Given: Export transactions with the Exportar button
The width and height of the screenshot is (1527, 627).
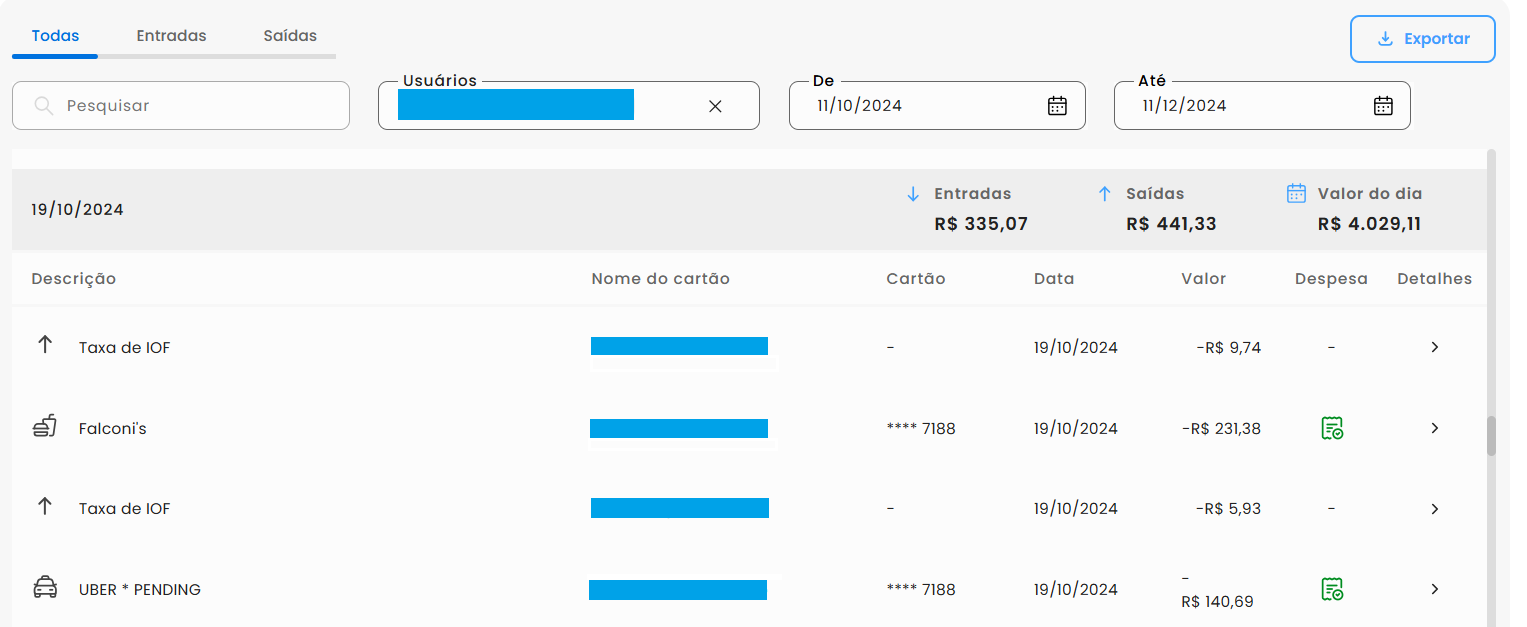Looking at the screenshot, I should (x=1423, y=39).
